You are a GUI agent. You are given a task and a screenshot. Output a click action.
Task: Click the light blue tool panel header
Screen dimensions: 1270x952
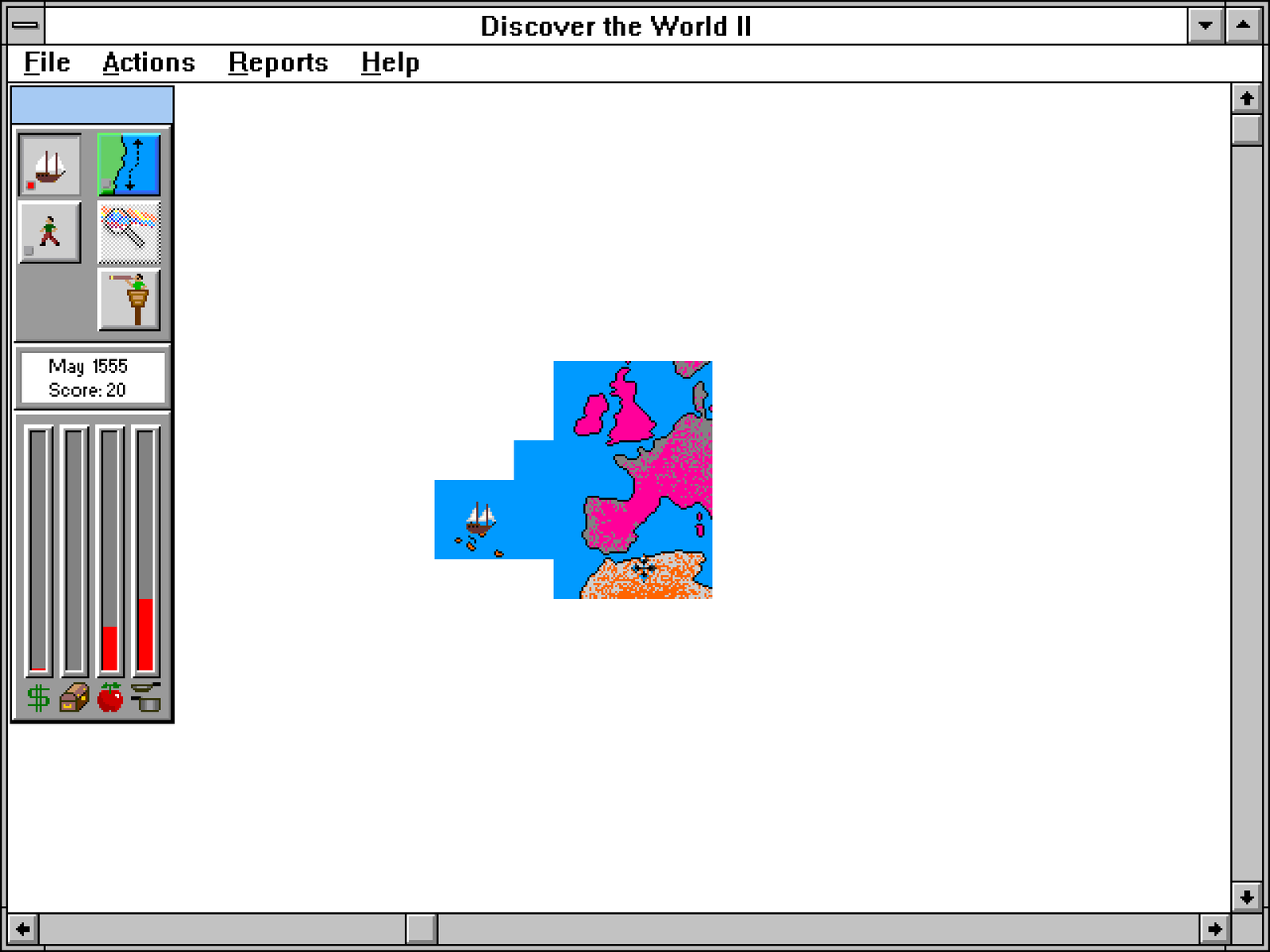[x=92, y=106]
